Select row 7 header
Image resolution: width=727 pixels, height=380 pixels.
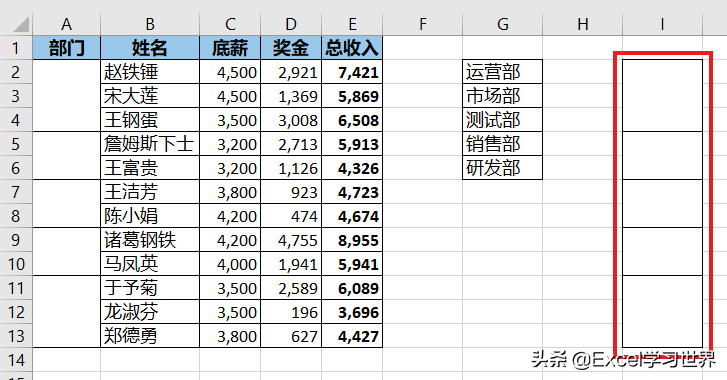[x=16, y=192]
